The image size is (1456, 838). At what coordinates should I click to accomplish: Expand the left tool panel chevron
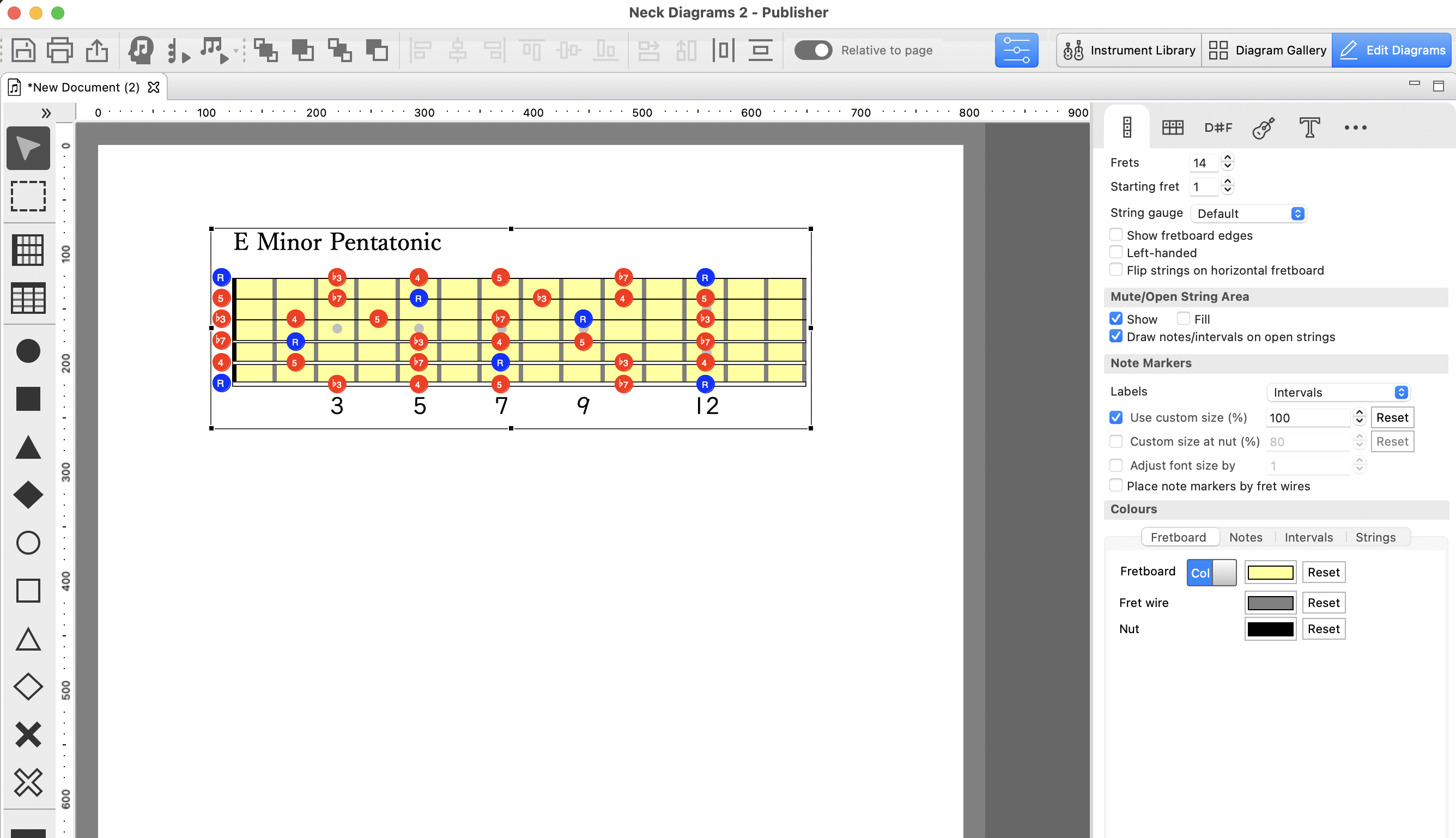pos(47,113)
